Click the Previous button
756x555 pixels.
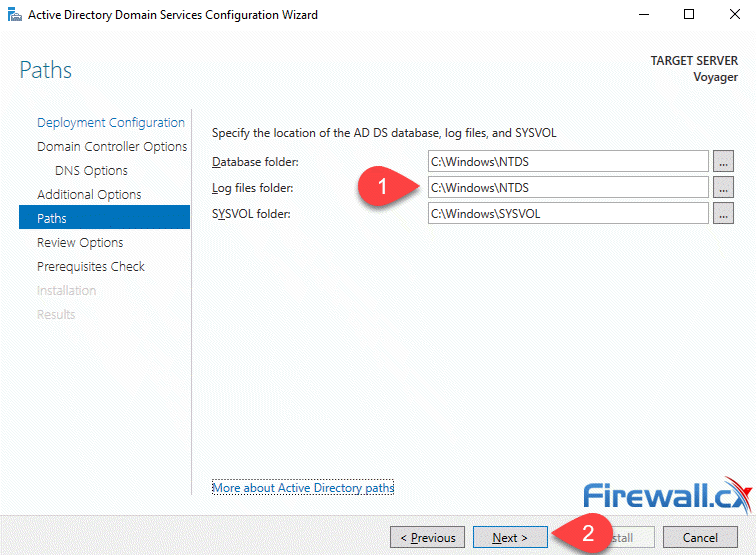point(427,537)
